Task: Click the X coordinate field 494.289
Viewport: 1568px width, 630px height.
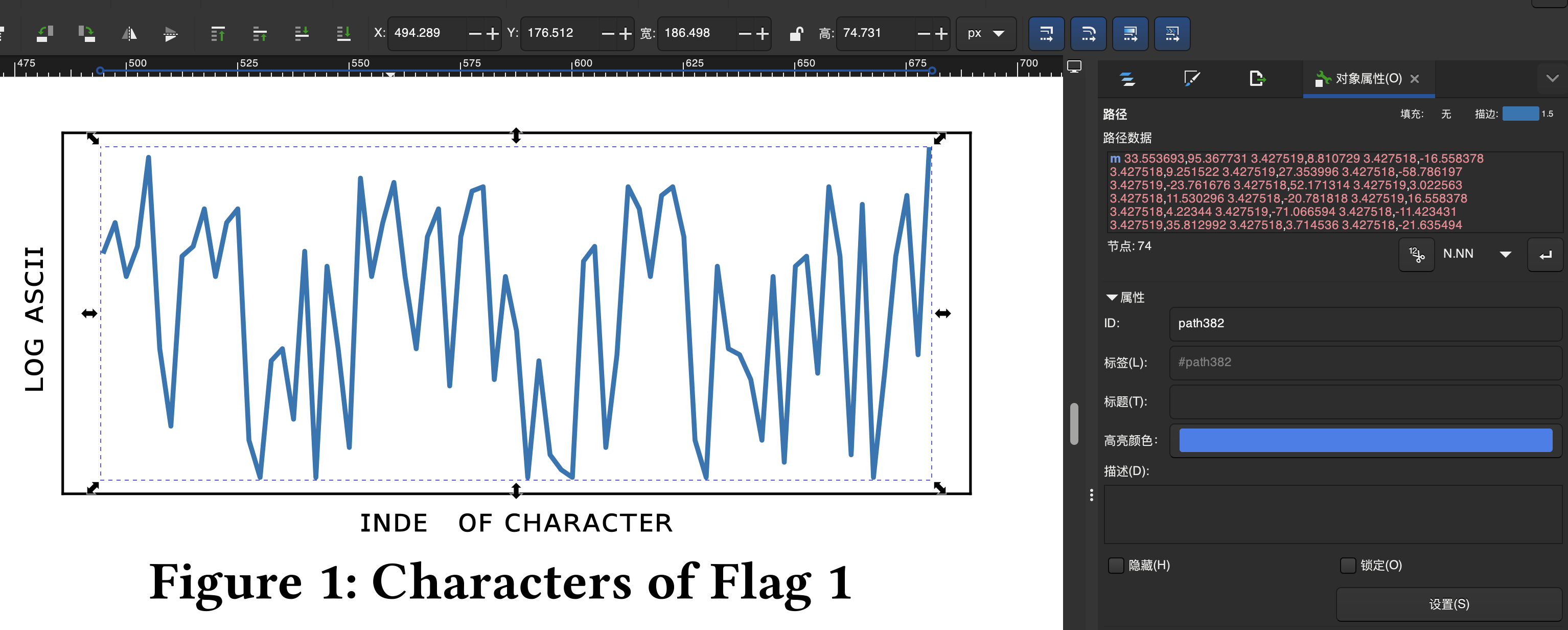Action: point(427,33)
